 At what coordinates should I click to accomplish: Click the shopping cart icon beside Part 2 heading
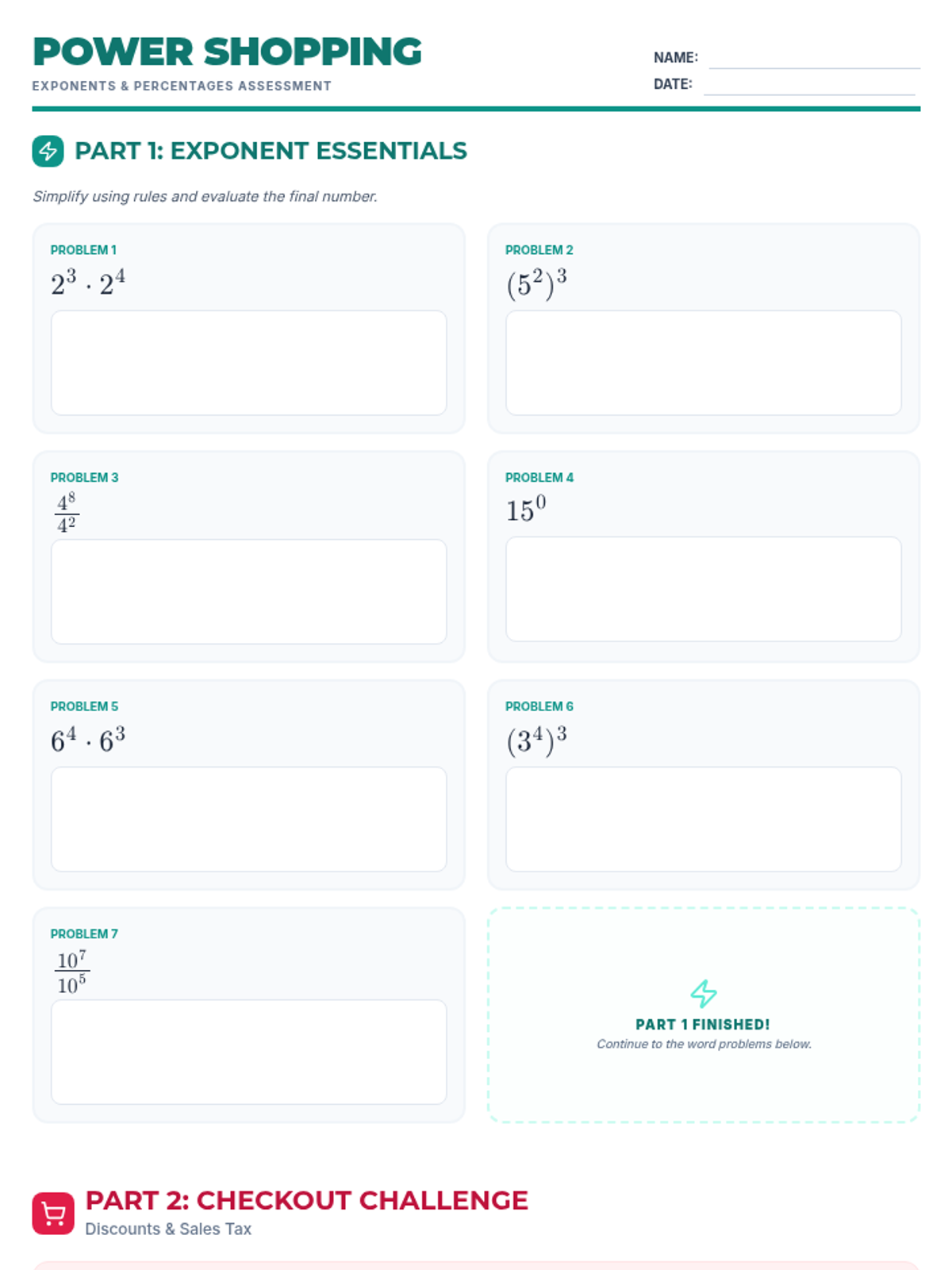click(x=53, y=1214)
